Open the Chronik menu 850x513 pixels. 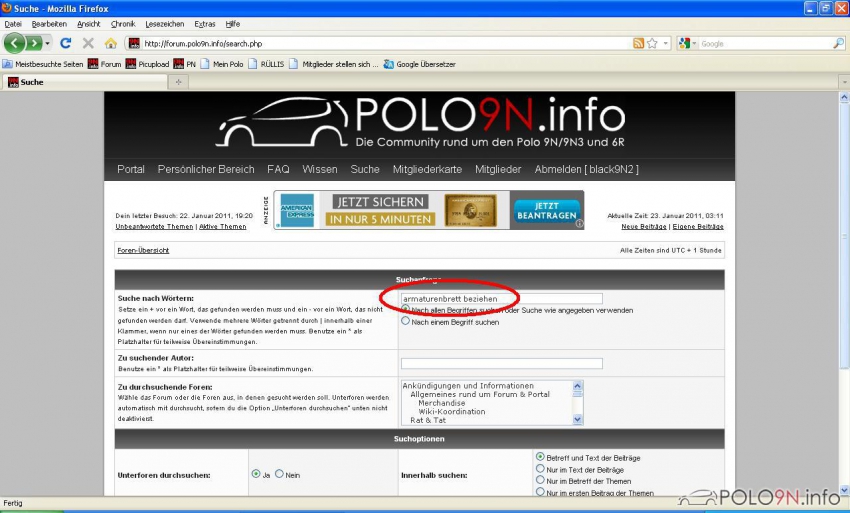tap(122, 23)
